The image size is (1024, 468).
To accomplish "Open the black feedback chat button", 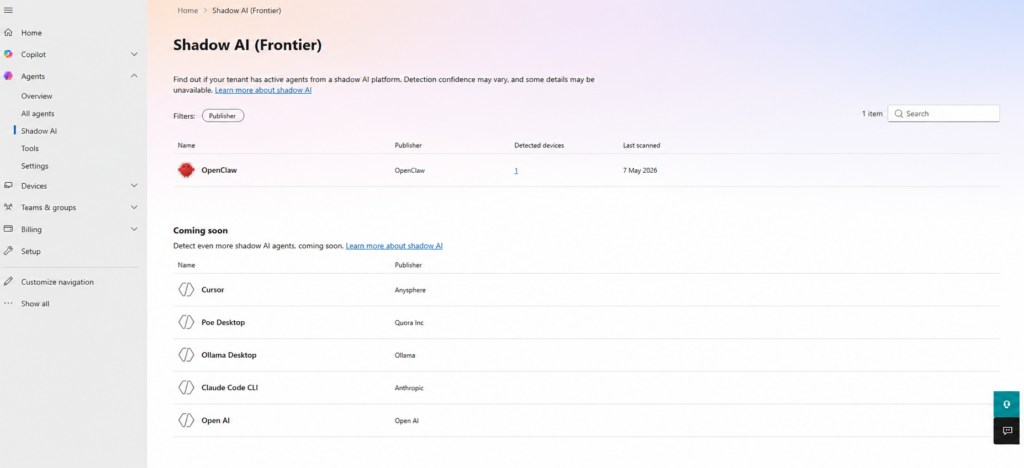I will pos(1006,431).
